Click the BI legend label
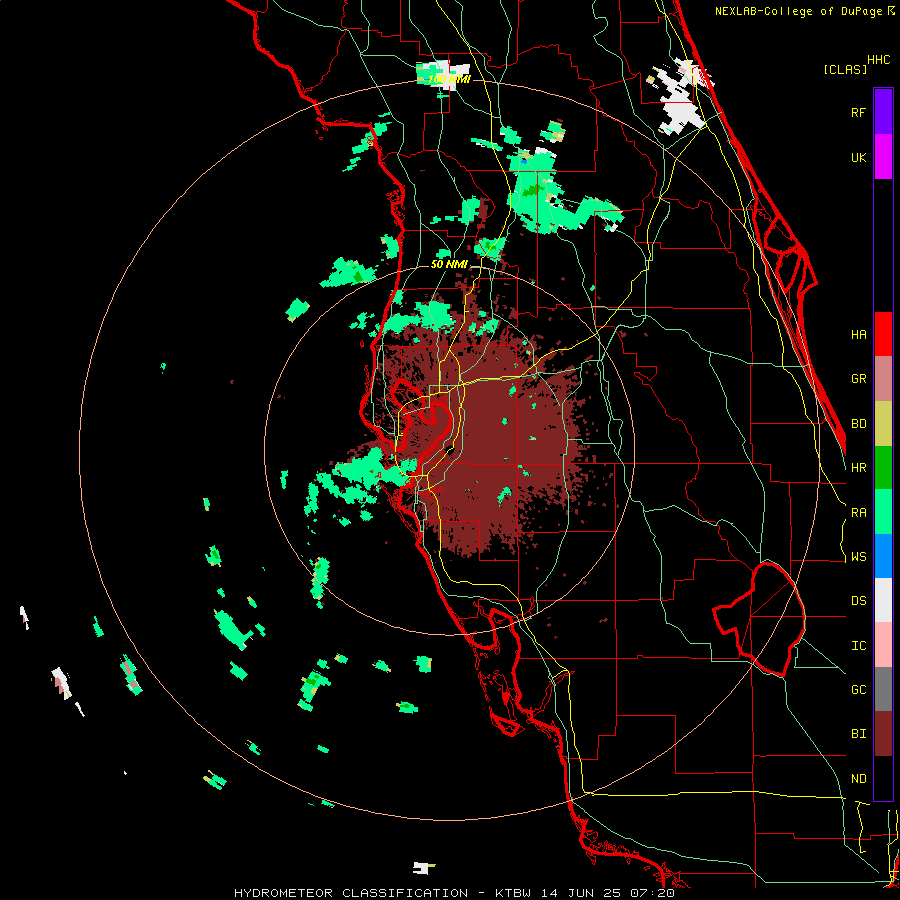The height and width of the screenshot is (900, 900). pos(858,734)
